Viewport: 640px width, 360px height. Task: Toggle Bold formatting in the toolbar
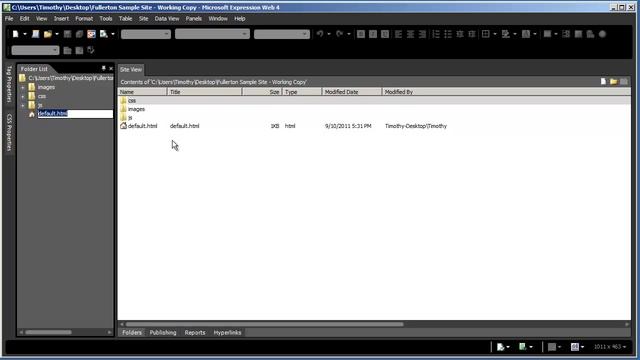pos(361,34)
